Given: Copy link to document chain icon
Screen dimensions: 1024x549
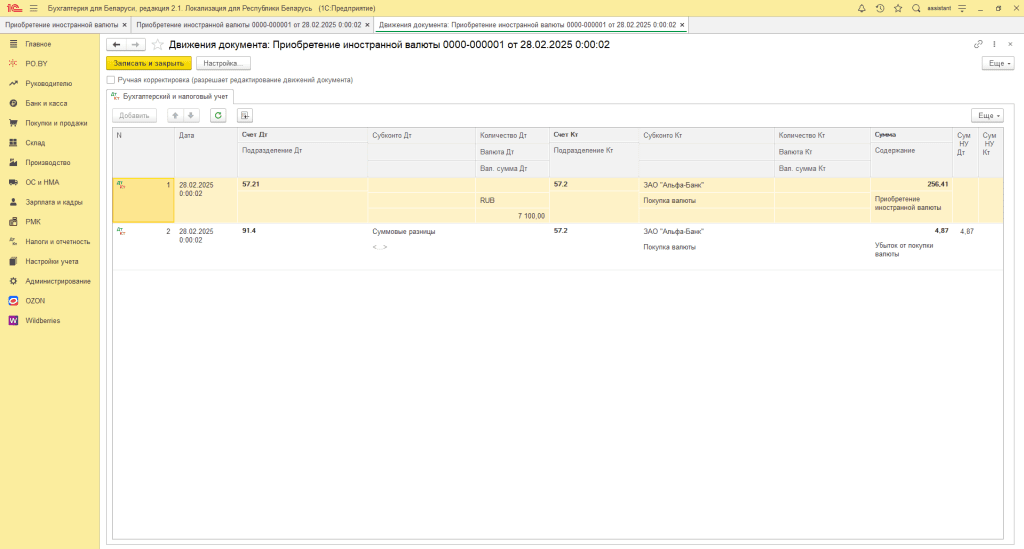Looking at the screenshot, I should pos(978,44).
